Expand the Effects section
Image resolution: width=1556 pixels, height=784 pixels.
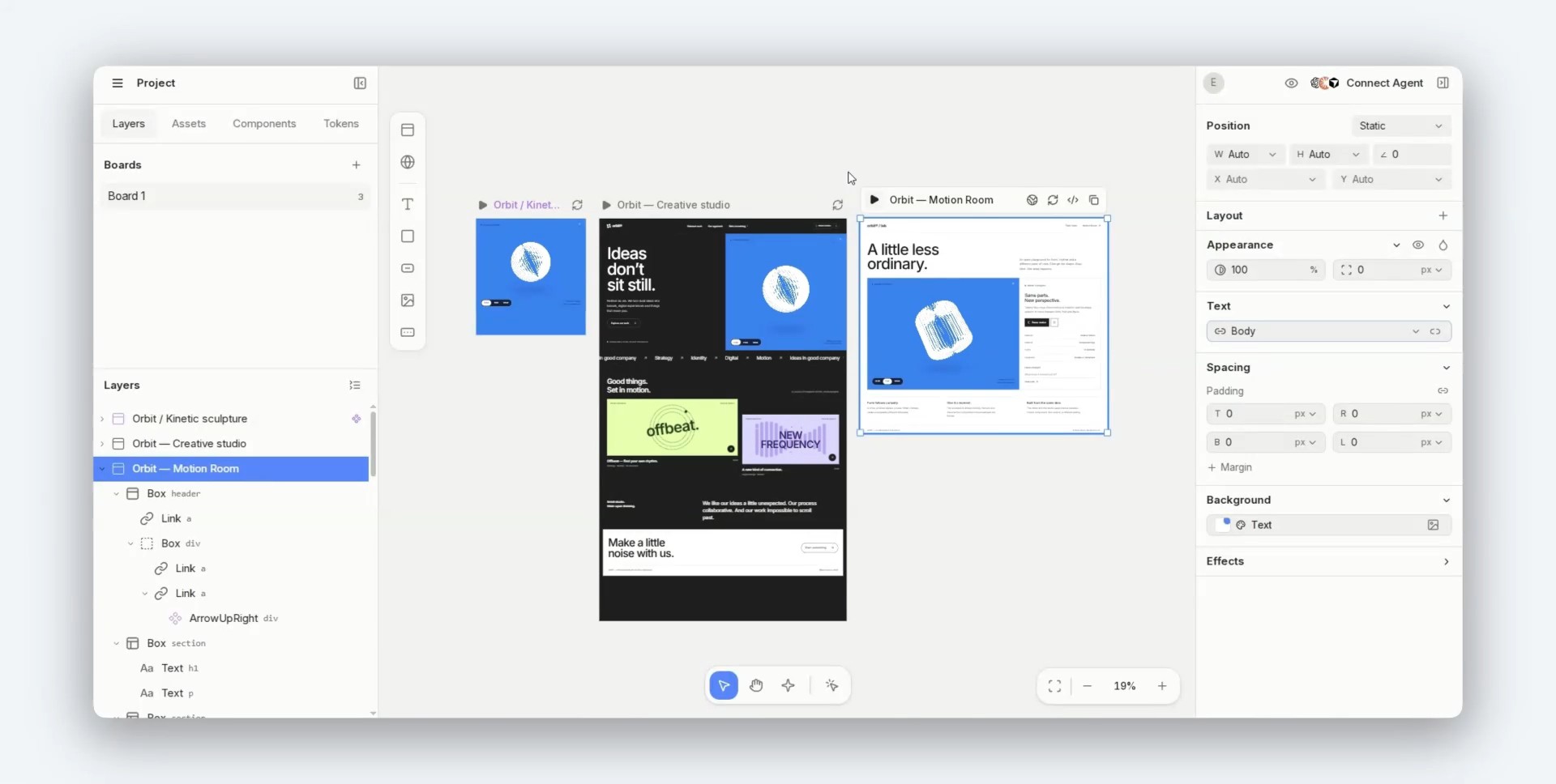[1446, 562]
